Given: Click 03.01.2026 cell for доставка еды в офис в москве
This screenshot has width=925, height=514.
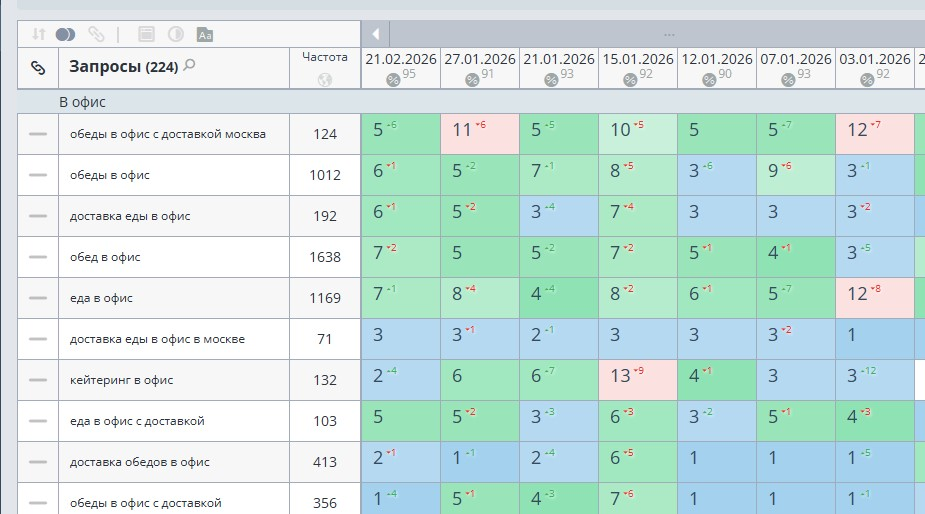Looking at the screenshot, I should pos(875,339).
